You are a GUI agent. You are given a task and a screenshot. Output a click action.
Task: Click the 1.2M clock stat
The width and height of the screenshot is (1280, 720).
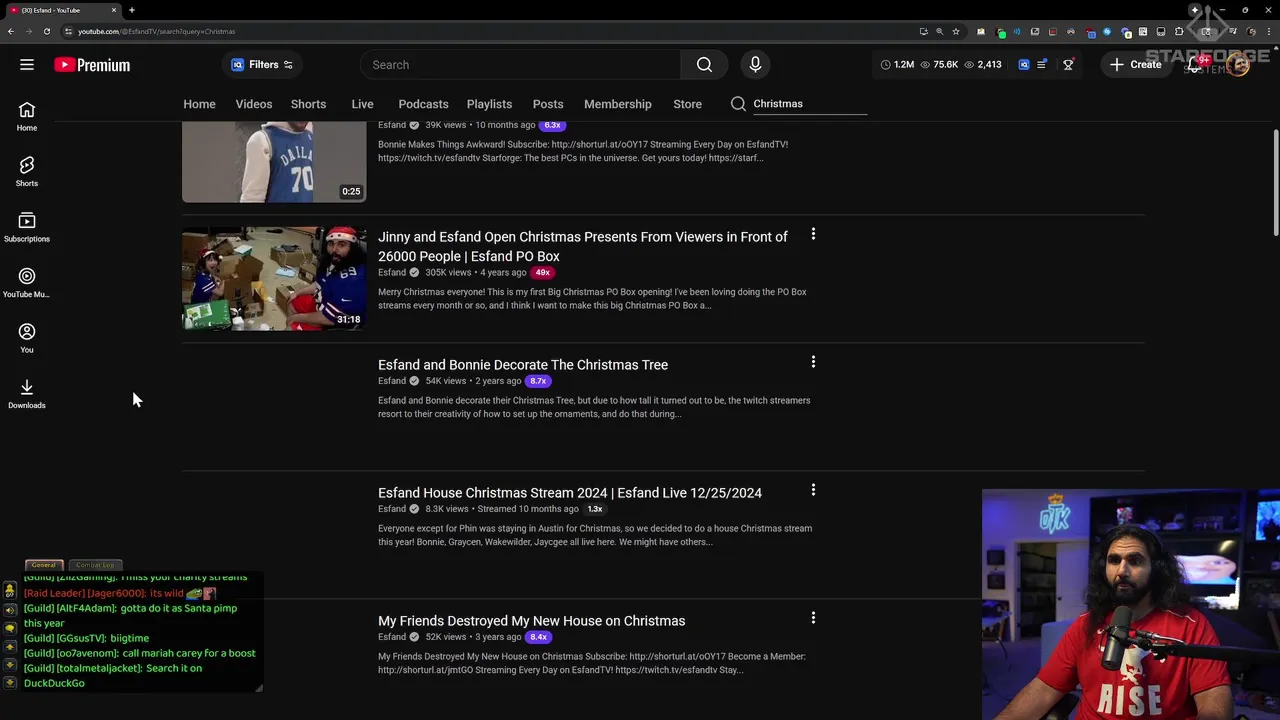(x=897, y=65)
